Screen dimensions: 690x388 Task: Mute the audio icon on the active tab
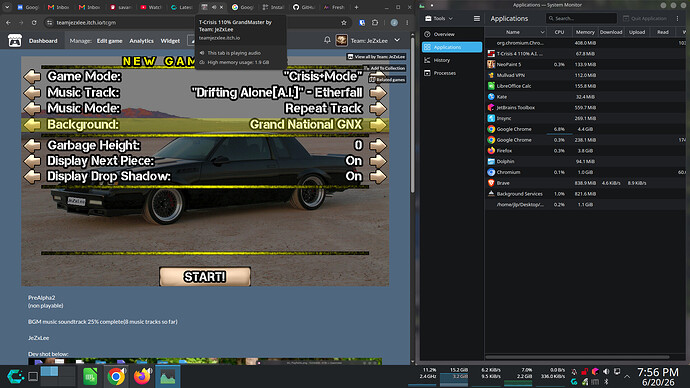214,7
